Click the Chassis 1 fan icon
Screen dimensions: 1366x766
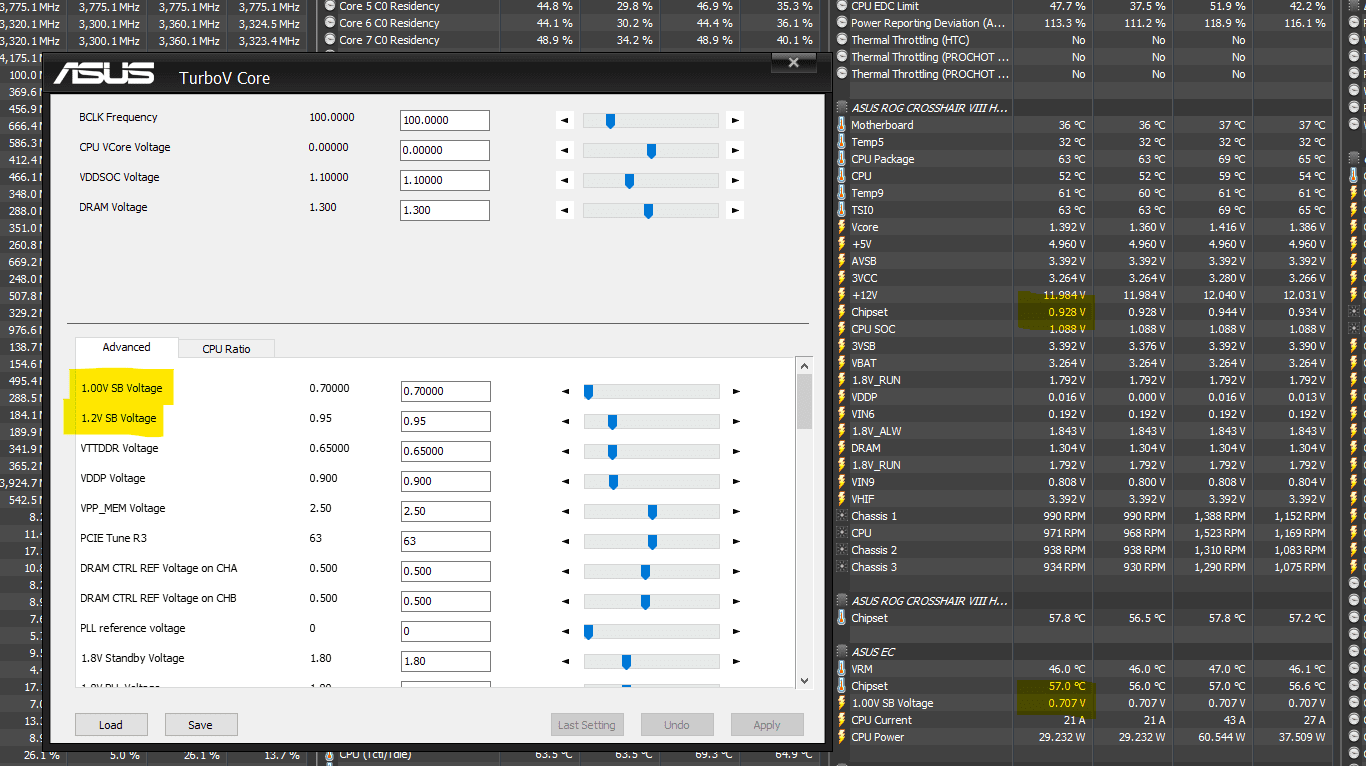click(841, 516)
